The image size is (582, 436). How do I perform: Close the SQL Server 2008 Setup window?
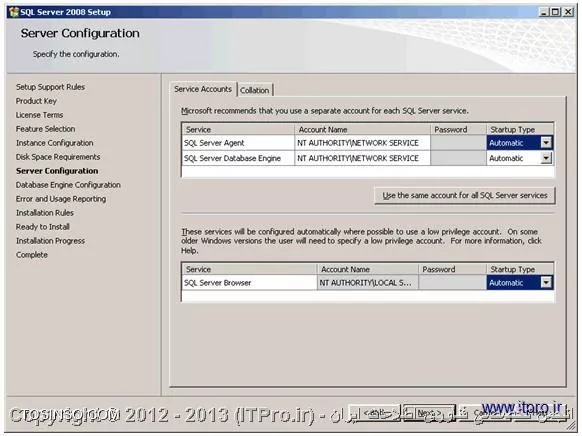[568, 12]
